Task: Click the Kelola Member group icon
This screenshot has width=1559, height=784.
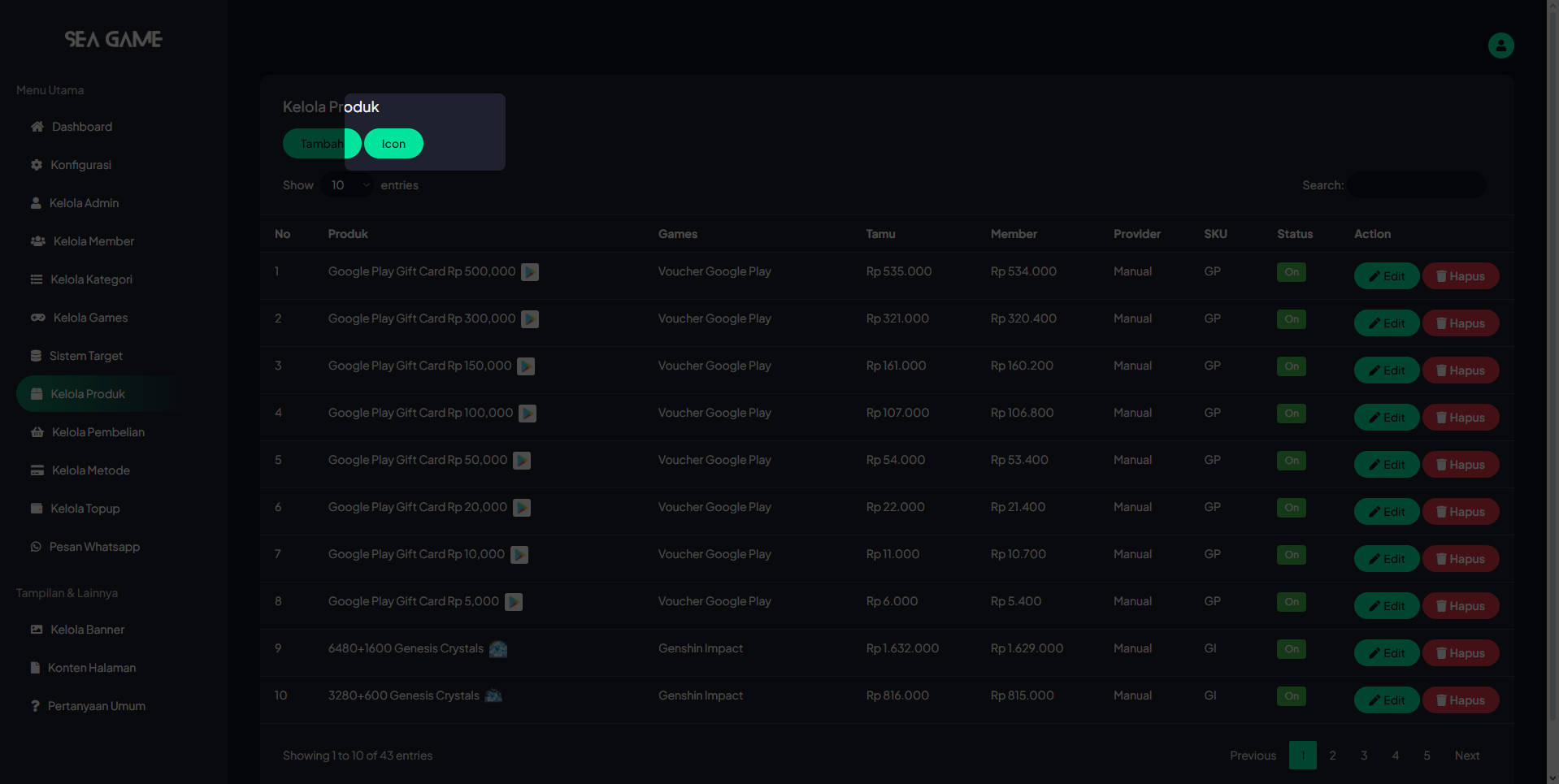Action: coord(38,241)
